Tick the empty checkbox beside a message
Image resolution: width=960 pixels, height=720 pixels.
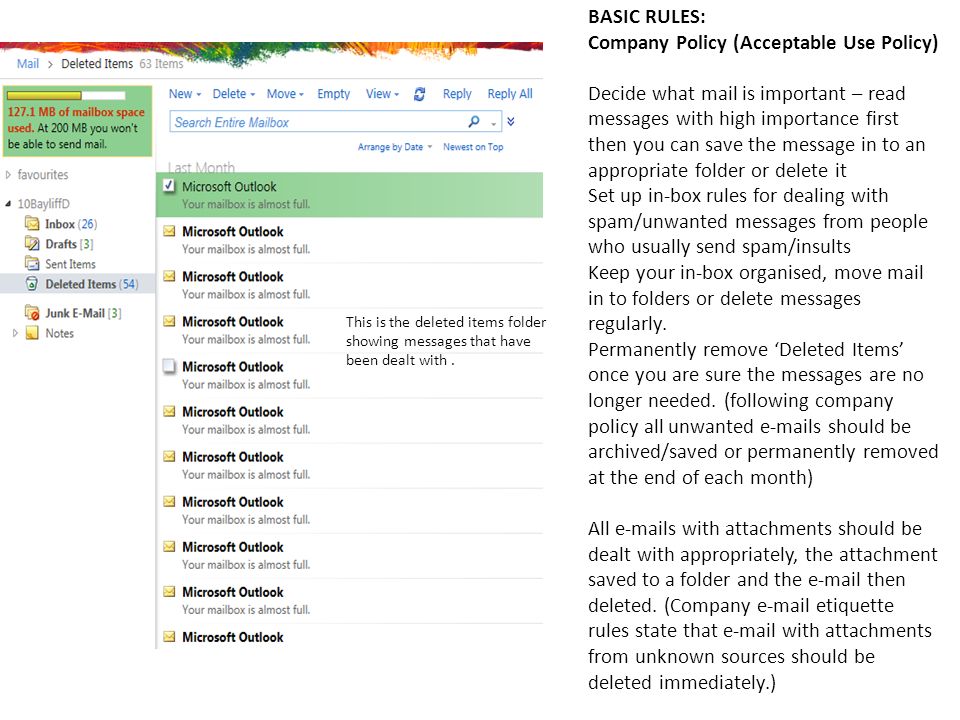point(169,366)
